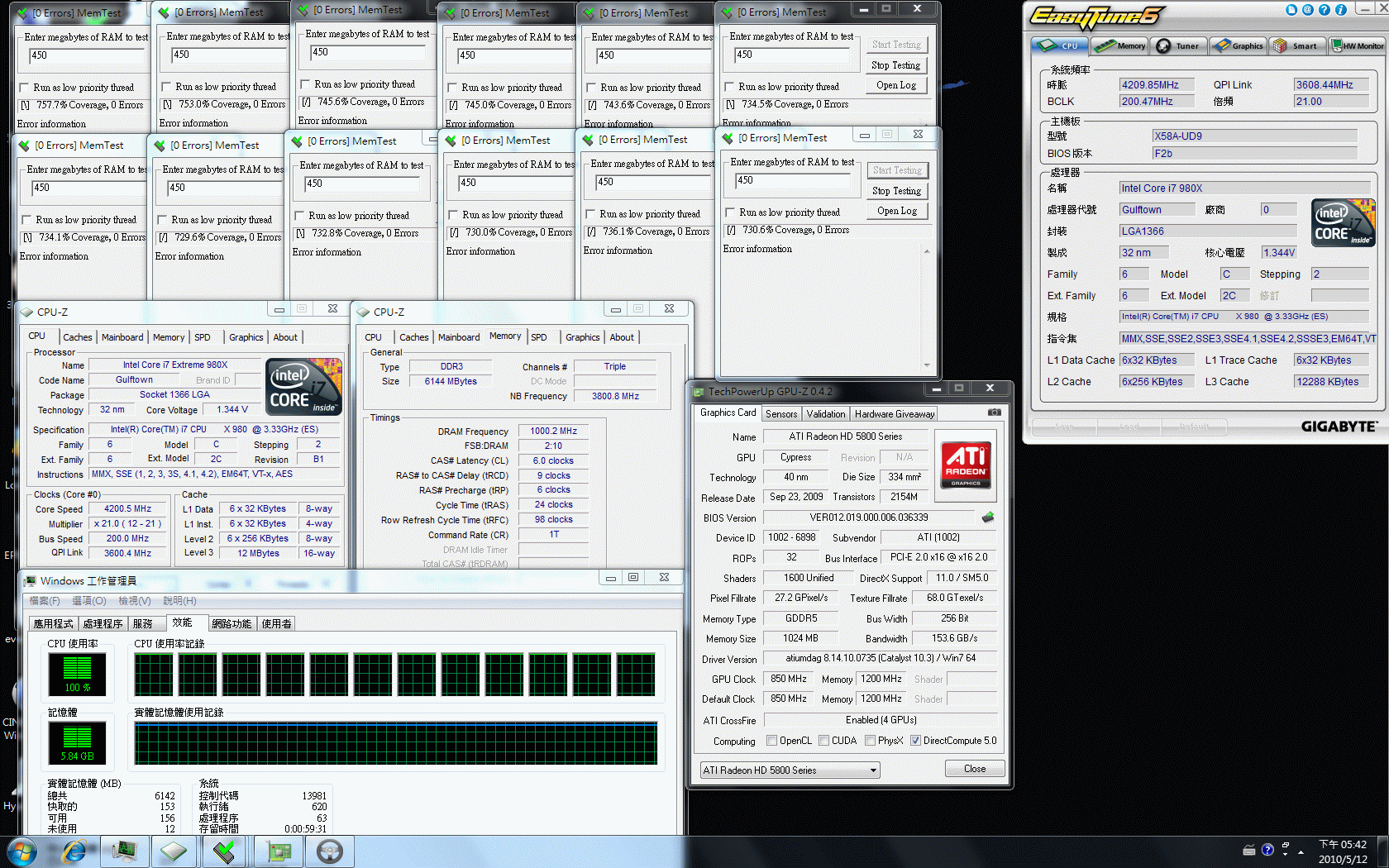This screenshot has width=1389, height=868.
Task: Show hidden tray icons arrow
Action: 1301,851
